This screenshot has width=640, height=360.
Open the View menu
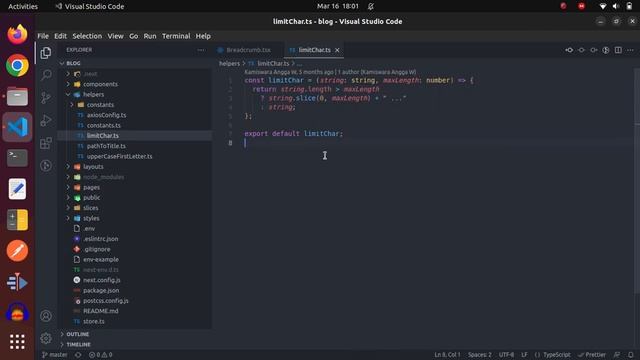(116, 36)
